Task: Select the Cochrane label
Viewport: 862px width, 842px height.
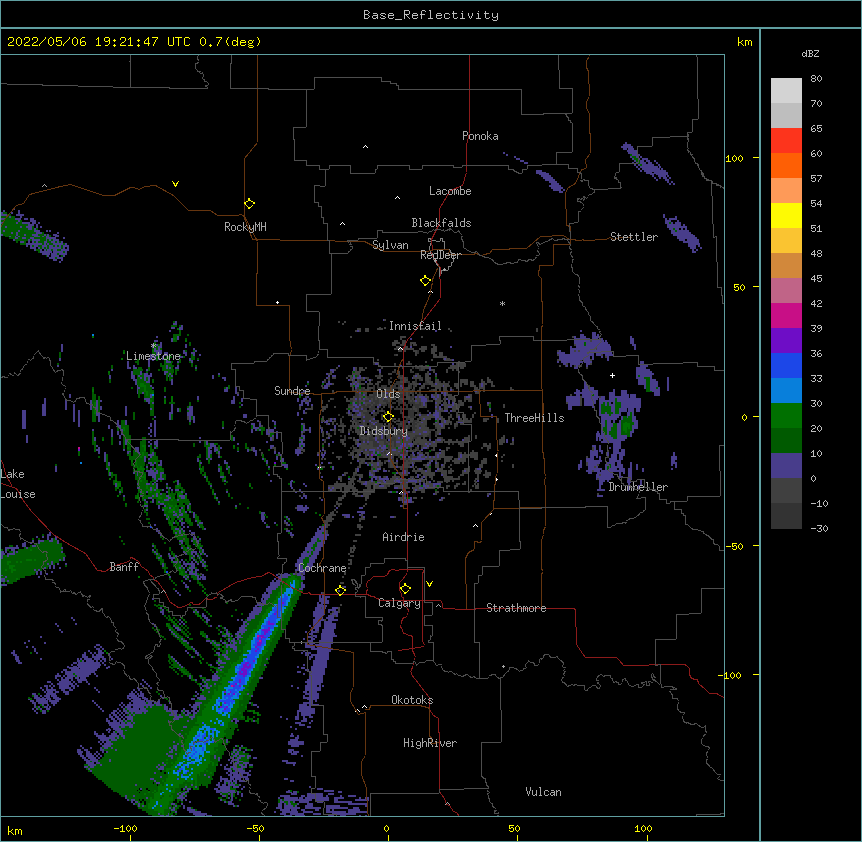Action: click(x=322, y=568)
